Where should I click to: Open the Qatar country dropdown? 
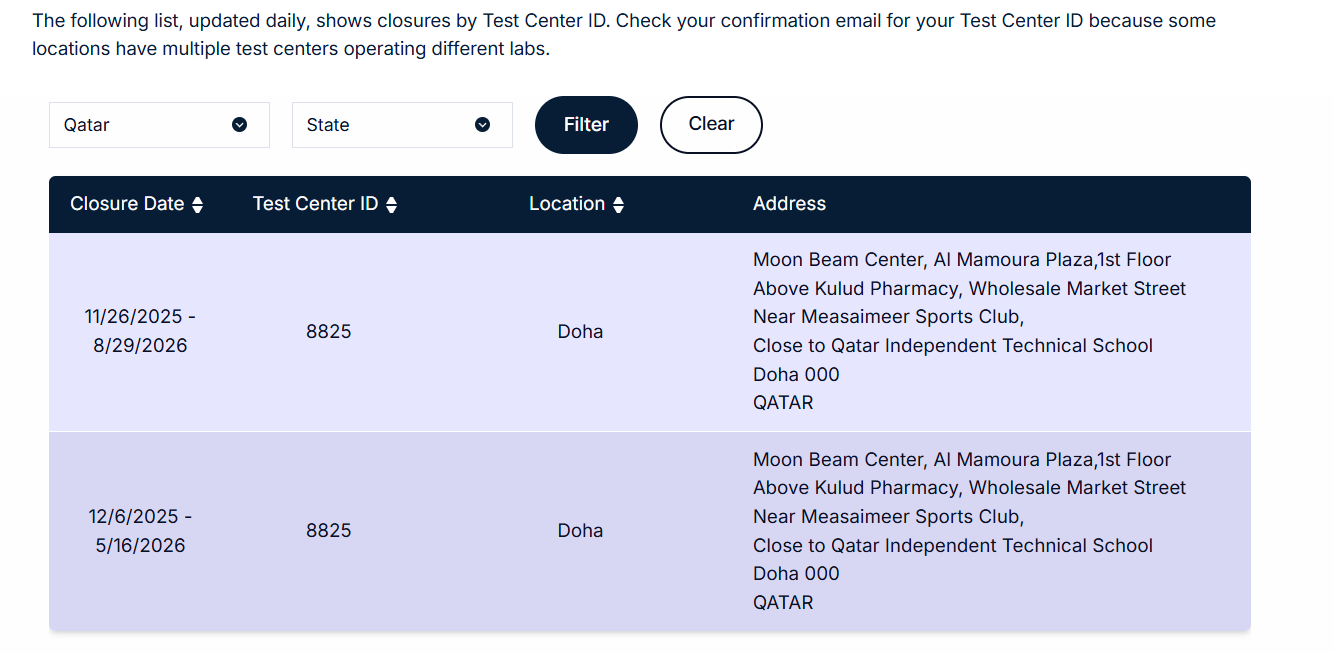click(x=159, y=125)
